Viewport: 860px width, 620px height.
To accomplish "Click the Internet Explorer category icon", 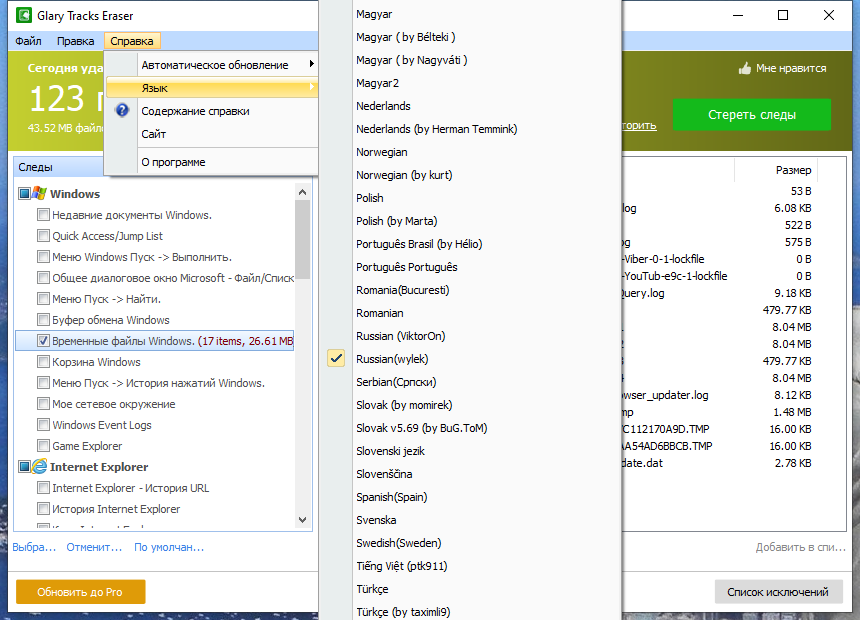I will click(x=39, y=466).
